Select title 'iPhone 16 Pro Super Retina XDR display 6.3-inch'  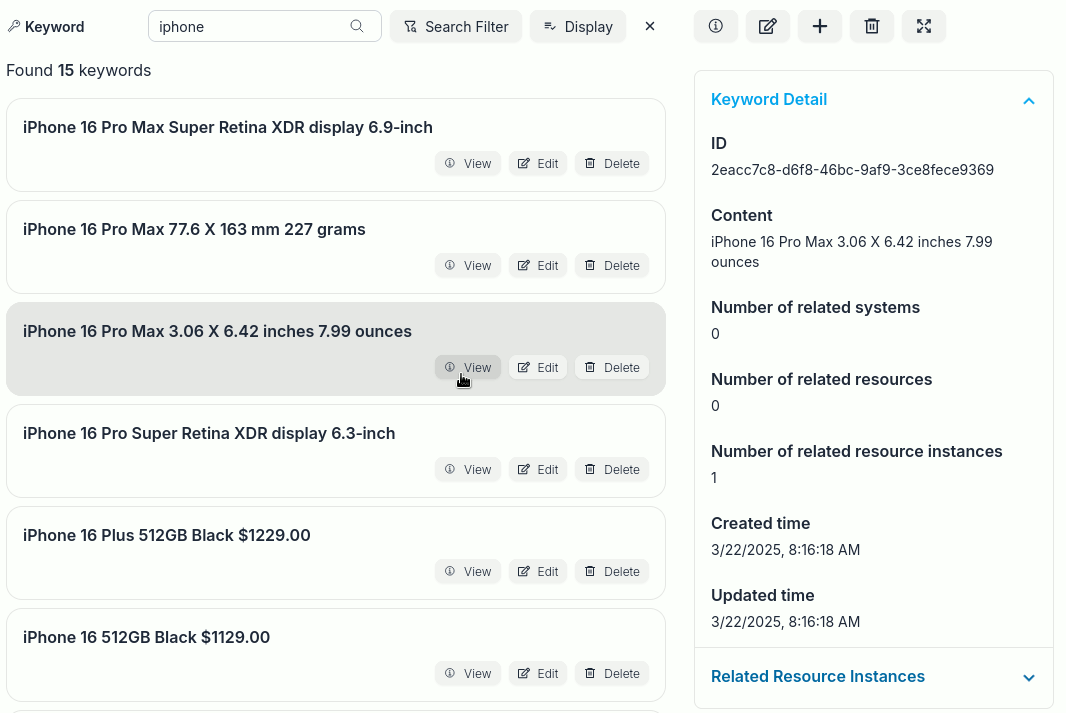[209, 434]
